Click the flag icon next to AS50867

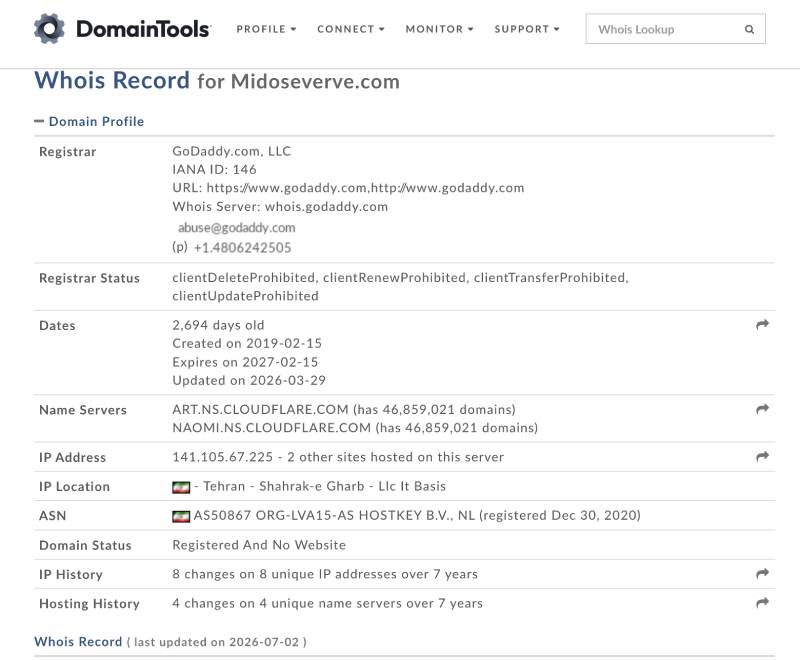point(181,516)
